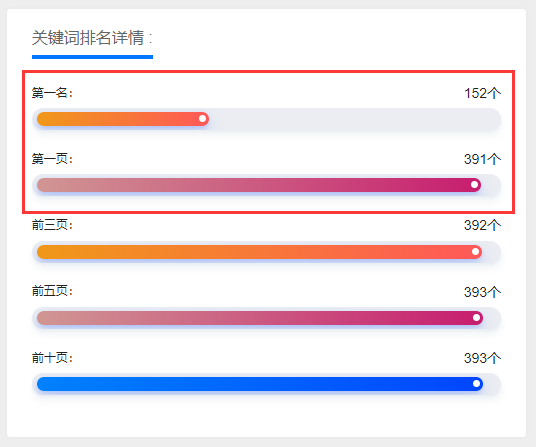Click the 391个 count value
The height and width of the screenshot is (447, 536).
pyautogui.click(x=482, y=159)
